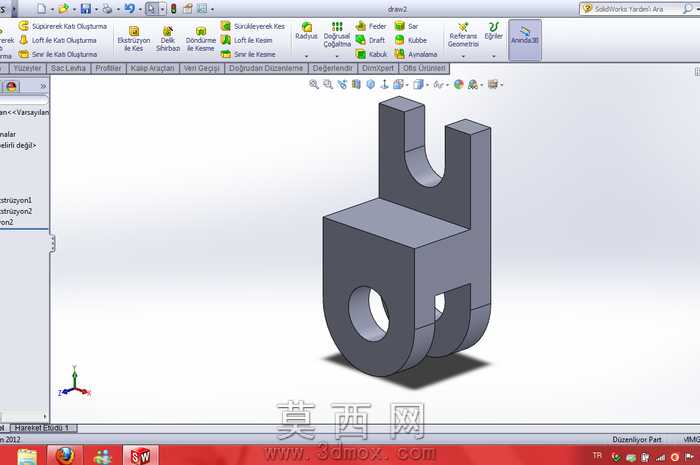Expand the Doğrusal Çoğaltma dropdown arrow
The image size is (700, 465).
click(337, 56)
